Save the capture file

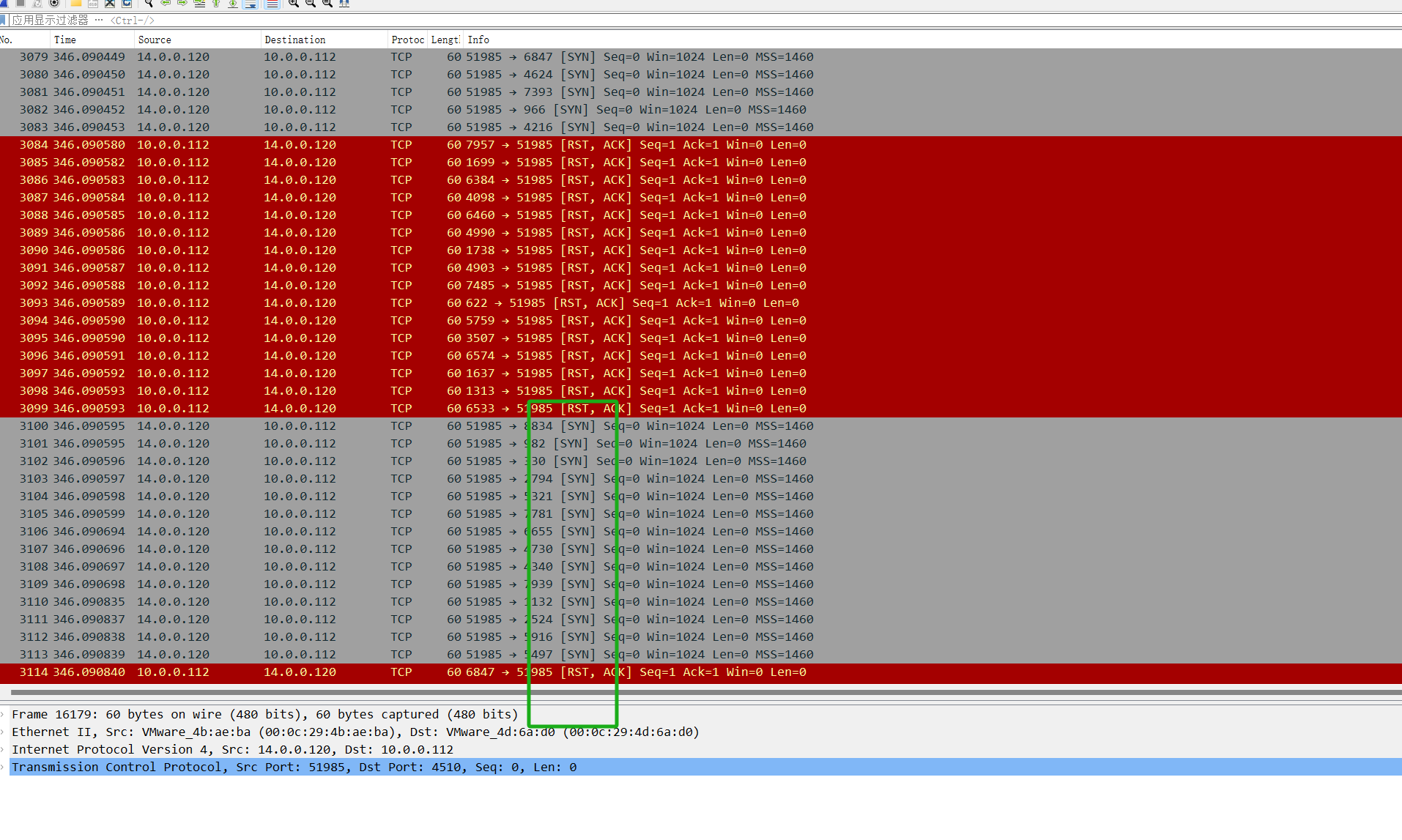[93, 4]
